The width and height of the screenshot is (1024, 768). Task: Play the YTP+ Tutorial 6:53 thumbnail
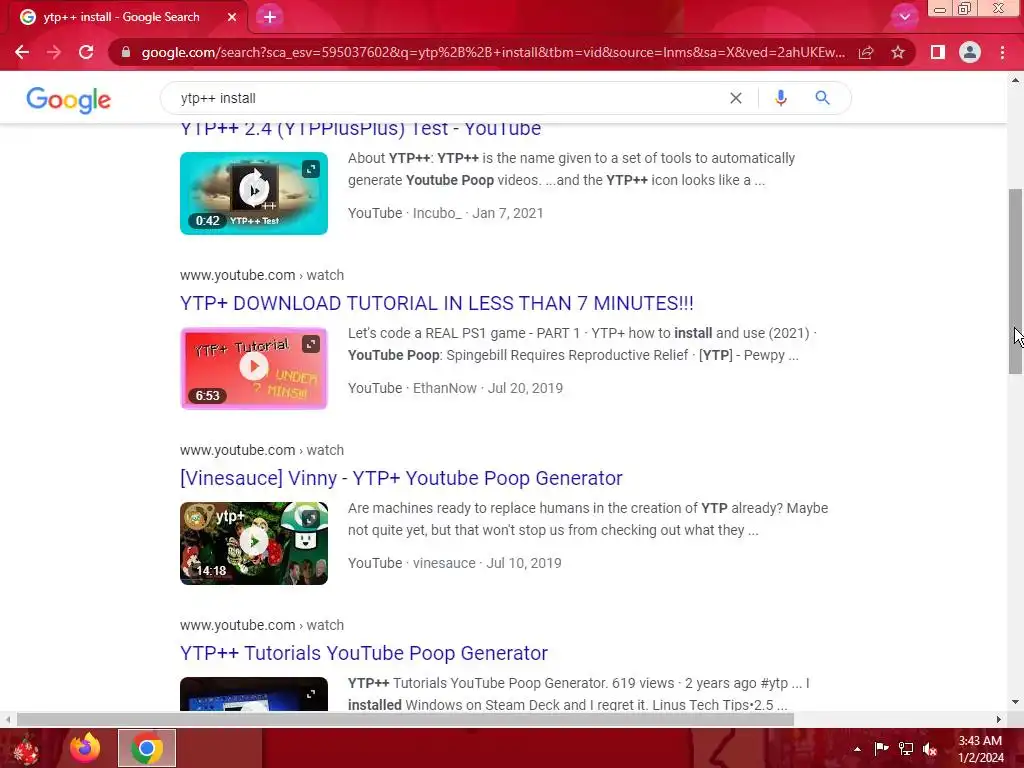point(254,368)
